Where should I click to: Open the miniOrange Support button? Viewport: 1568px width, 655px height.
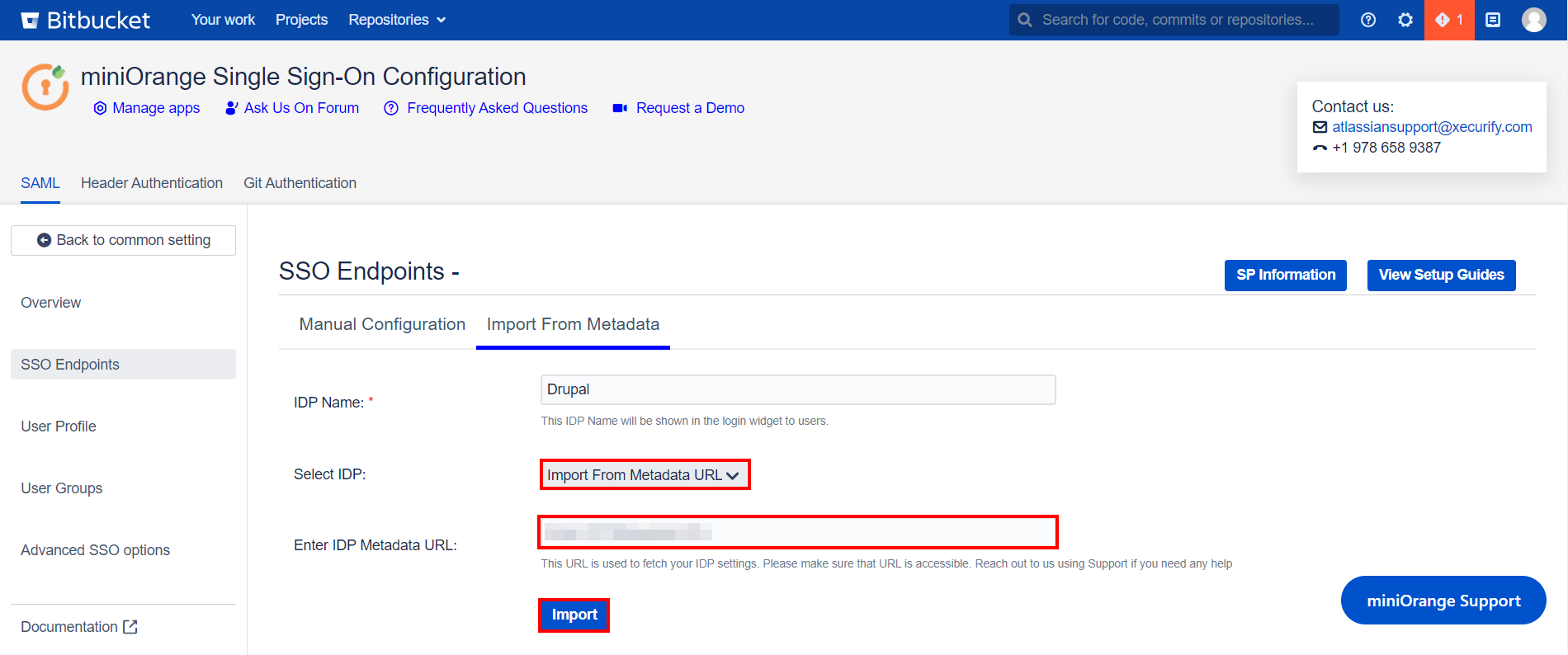tap(1443, 601)
